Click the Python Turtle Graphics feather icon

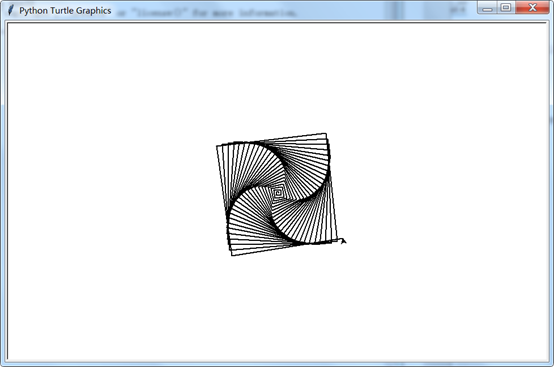point(11,10)
